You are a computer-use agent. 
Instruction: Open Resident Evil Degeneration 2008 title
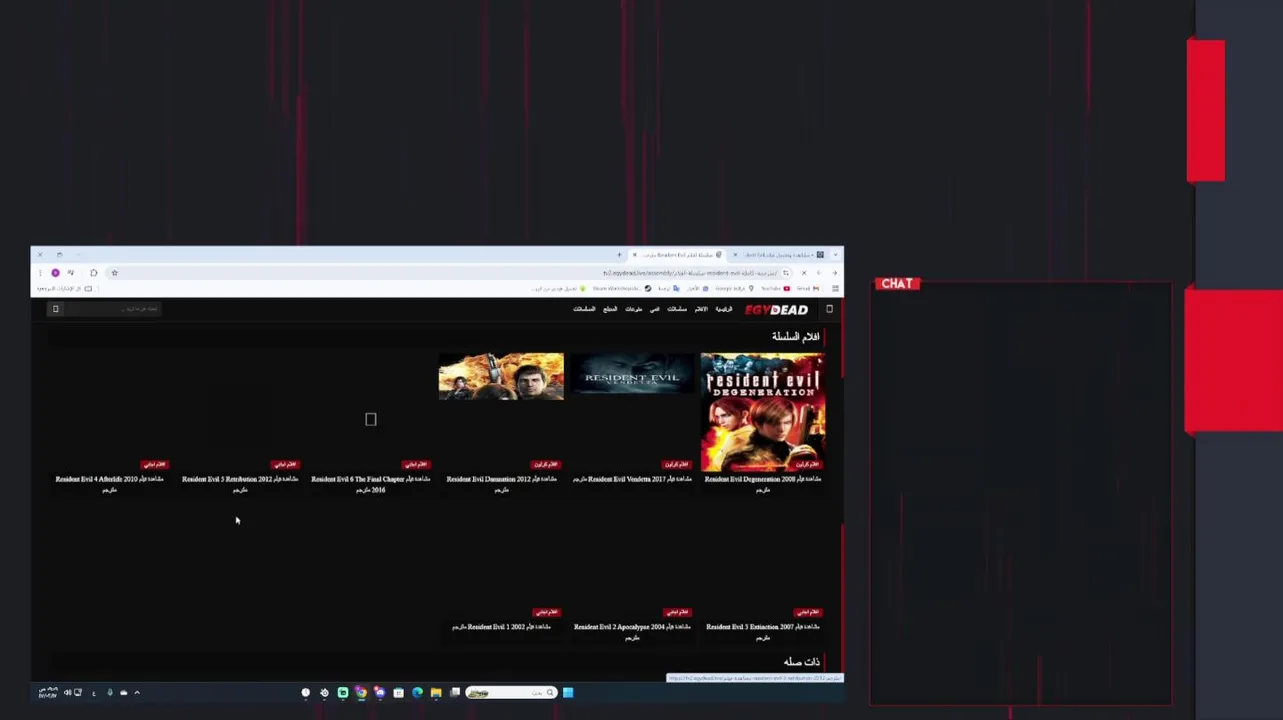(x=763, y=484)
